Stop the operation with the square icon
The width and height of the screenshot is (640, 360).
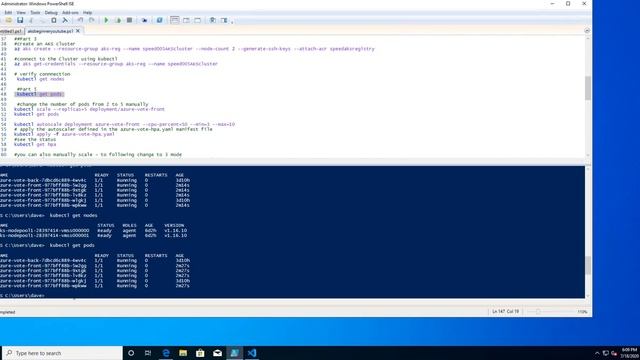pos(129,20)
